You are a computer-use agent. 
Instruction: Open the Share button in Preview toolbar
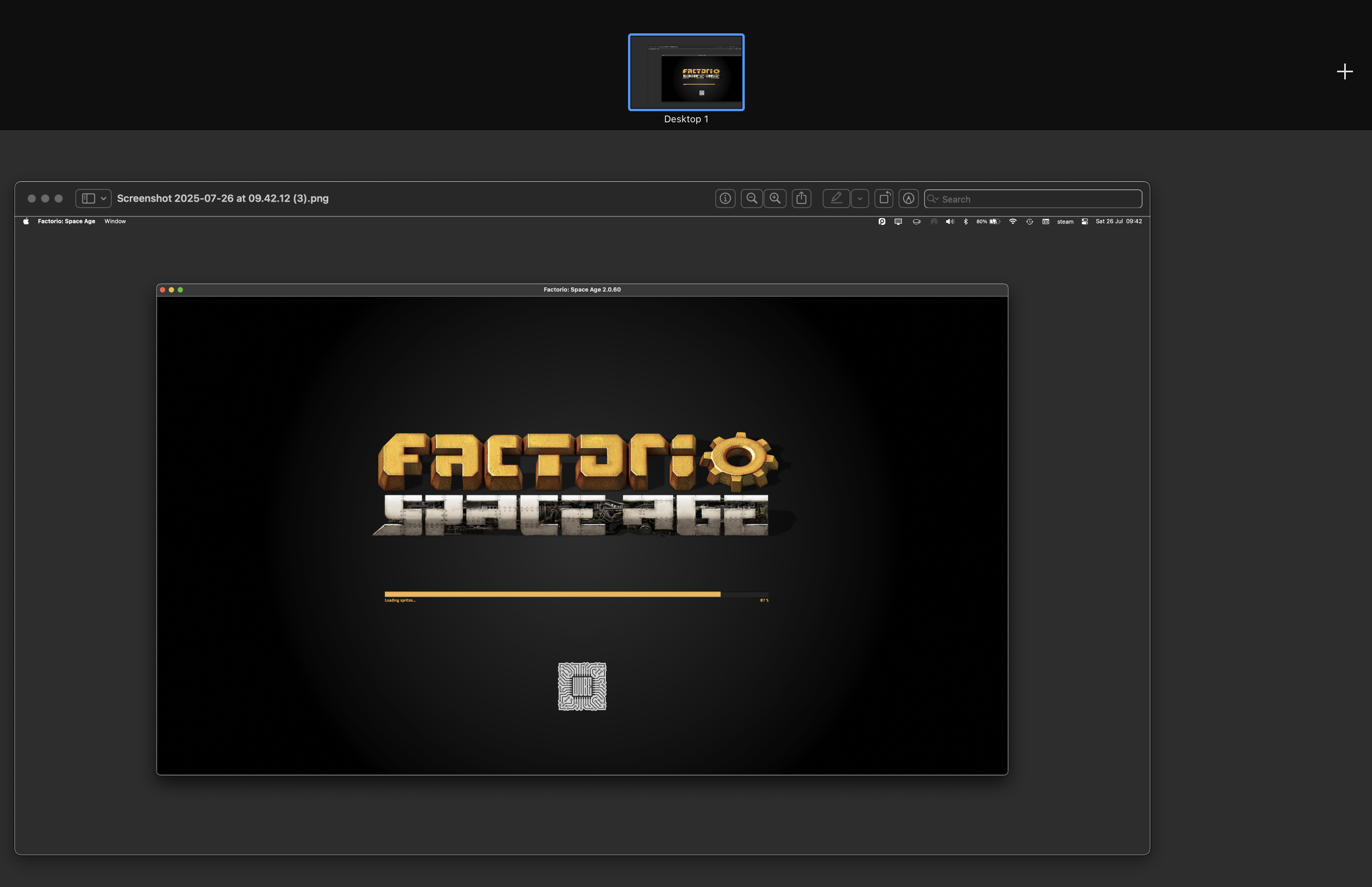tap(802, 198)
